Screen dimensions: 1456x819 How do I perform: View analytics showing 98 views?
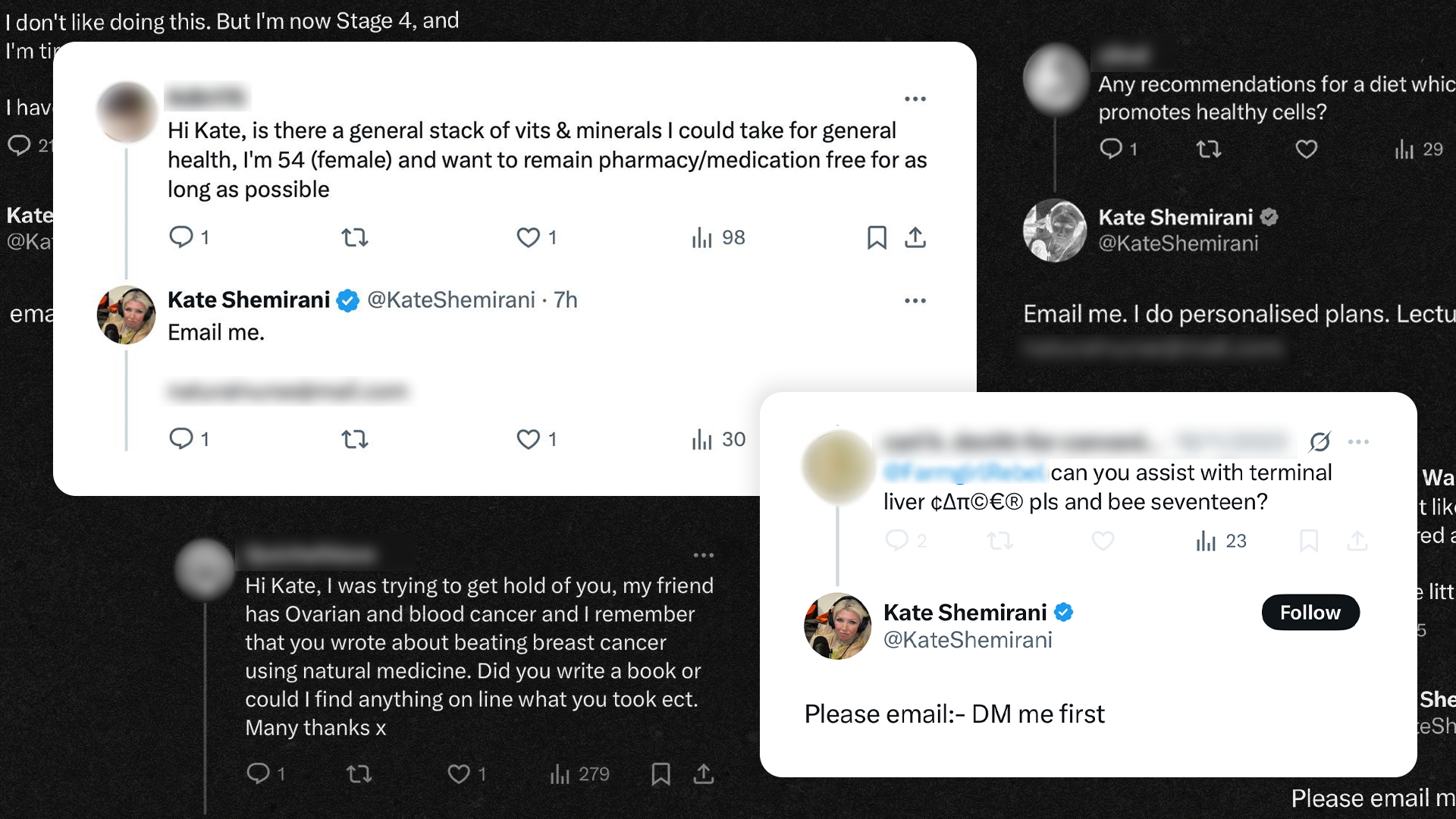coord(717,237)
